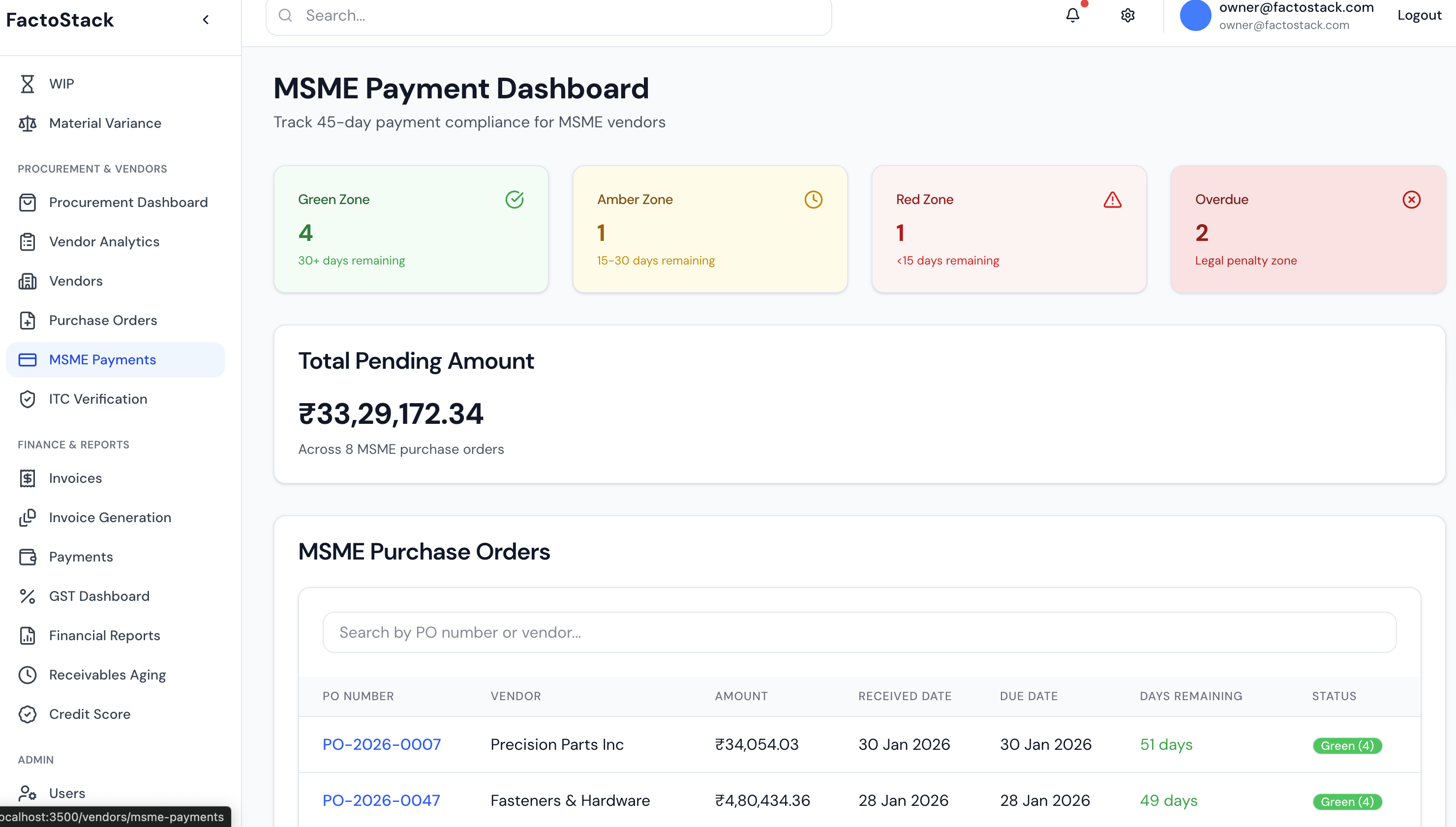Click the Credit Score badge icon
Screen dimensions: 1456x827
click(27, 714)
